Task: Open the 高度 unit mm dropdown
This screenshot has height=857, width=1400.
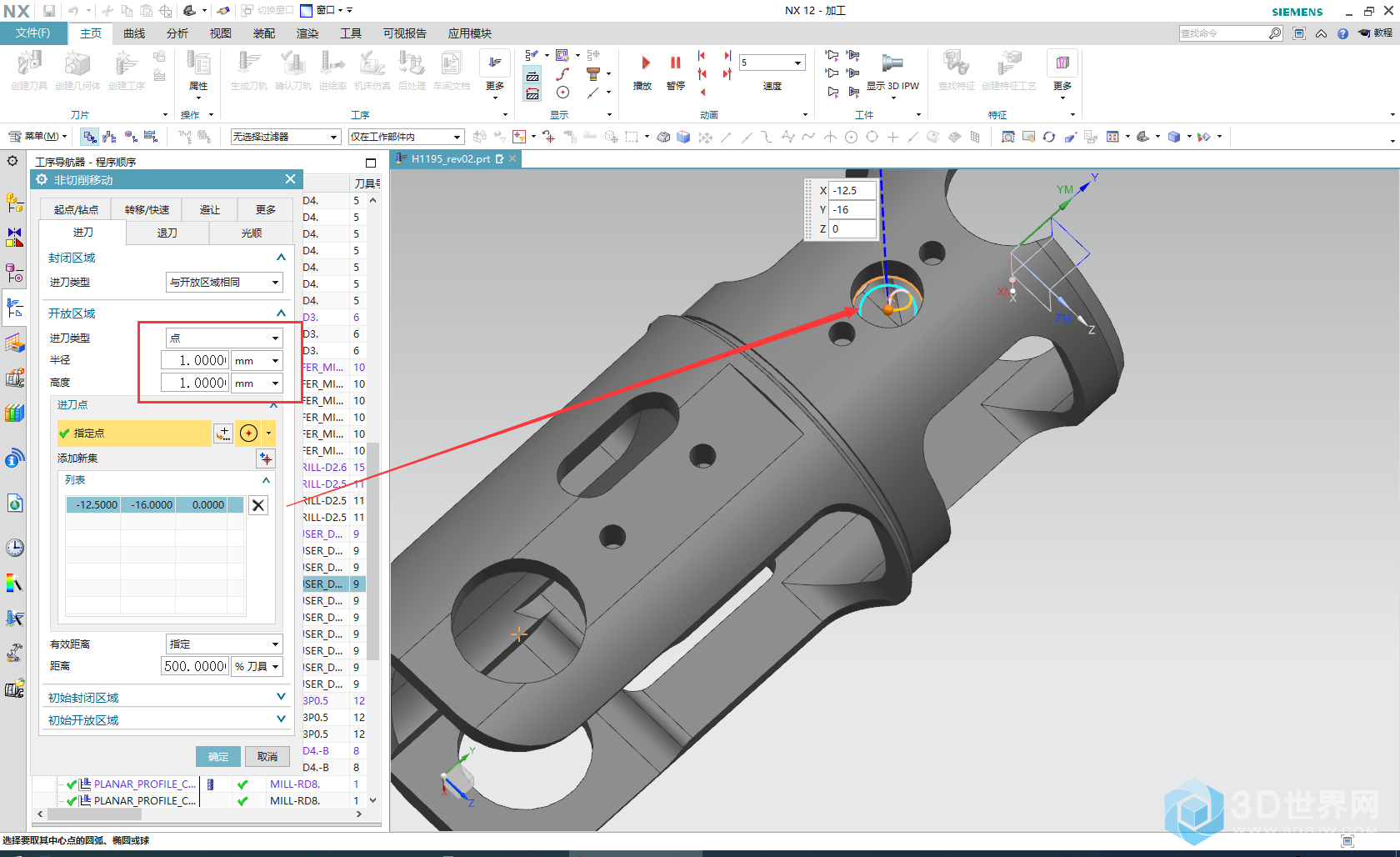Action: pyautogui.click(x=257, y=383)
